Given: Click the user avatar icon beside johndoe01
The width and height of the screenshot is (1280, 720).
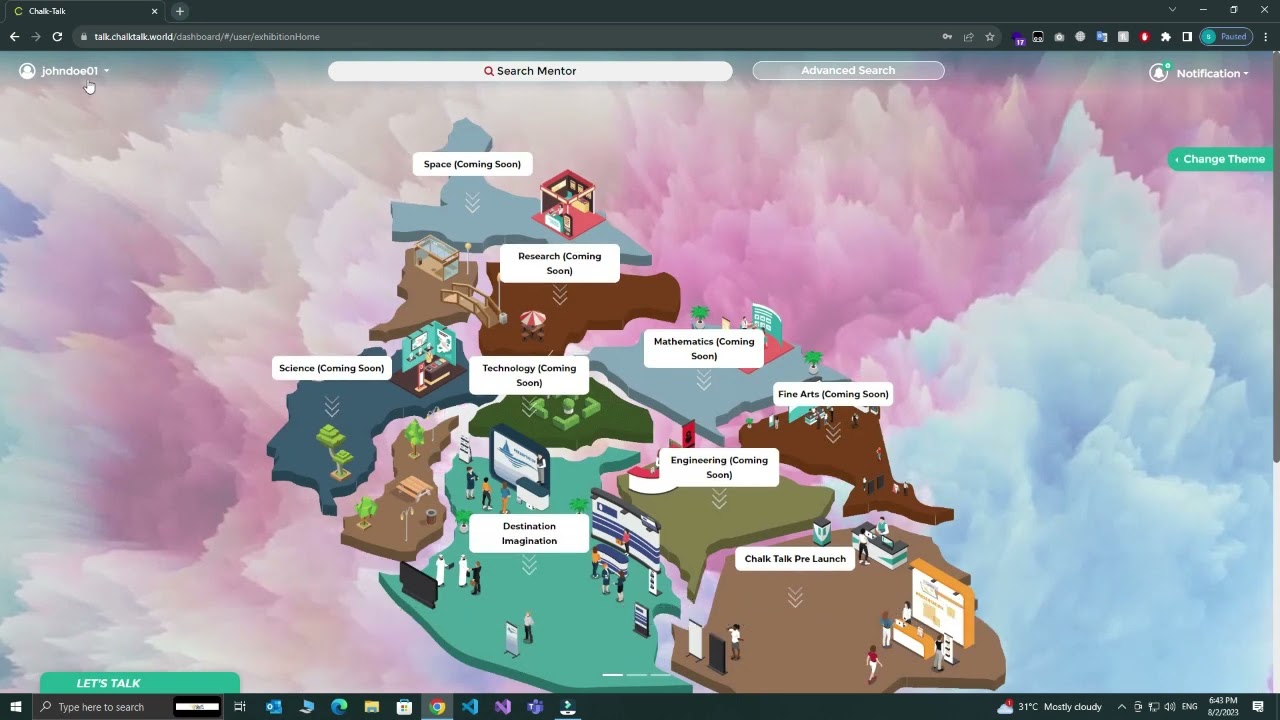Looking at the screenshot, I should pos(27,71).
